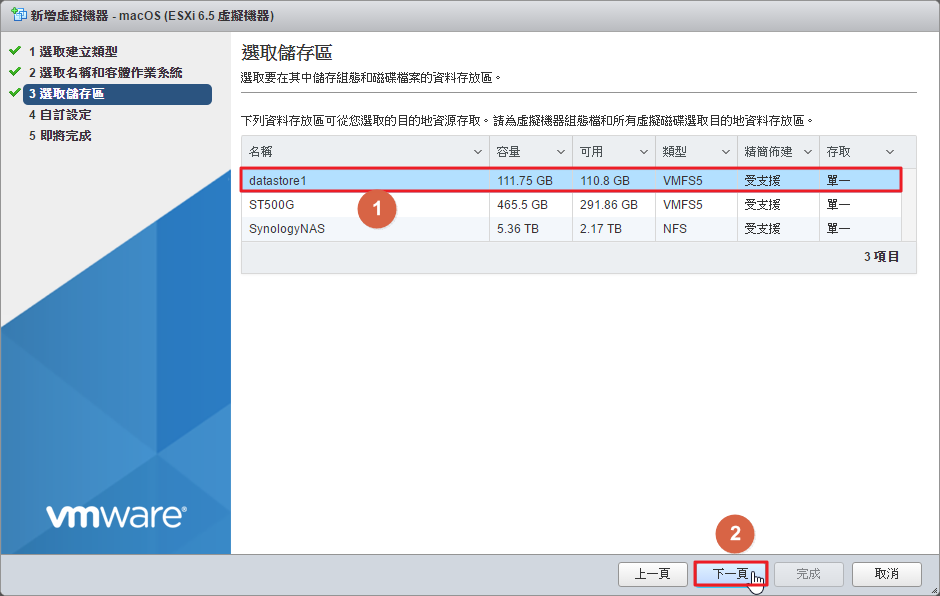Go to step 4 自訂設定

click(60, 115)
